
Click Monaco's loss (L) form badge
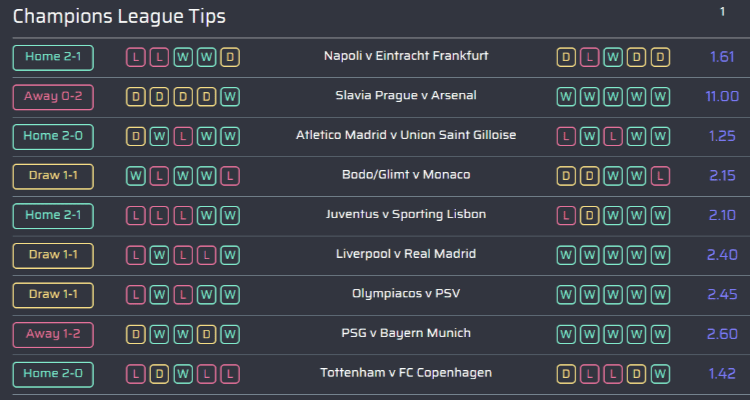point(660,176)
